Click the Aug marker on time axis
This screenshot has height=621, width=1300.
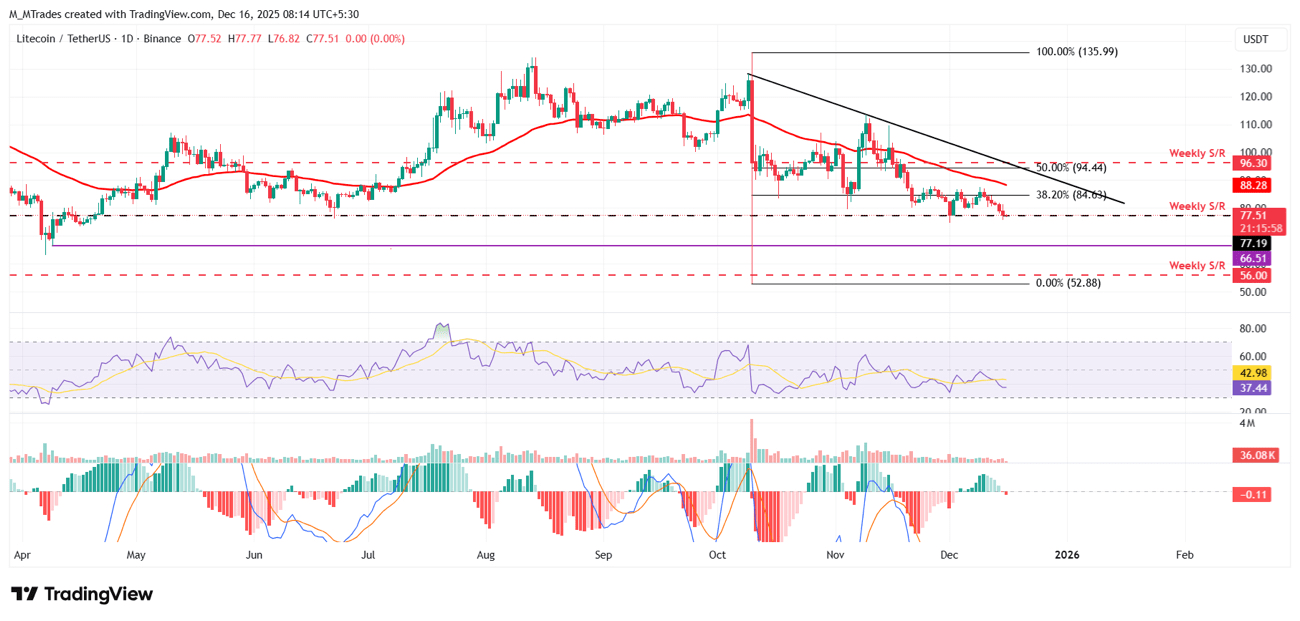tap(487, 554)
